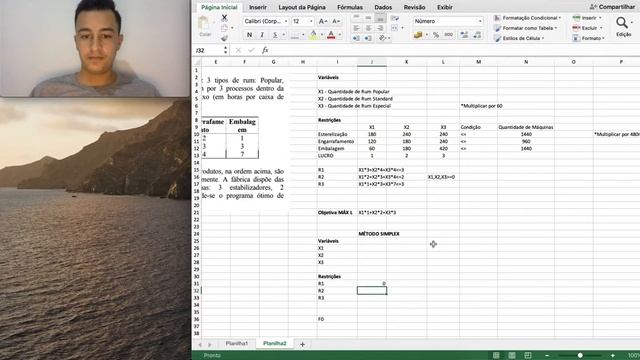Click the zoom slider handle
640x360 pixels.
click(x=580, y=356)
